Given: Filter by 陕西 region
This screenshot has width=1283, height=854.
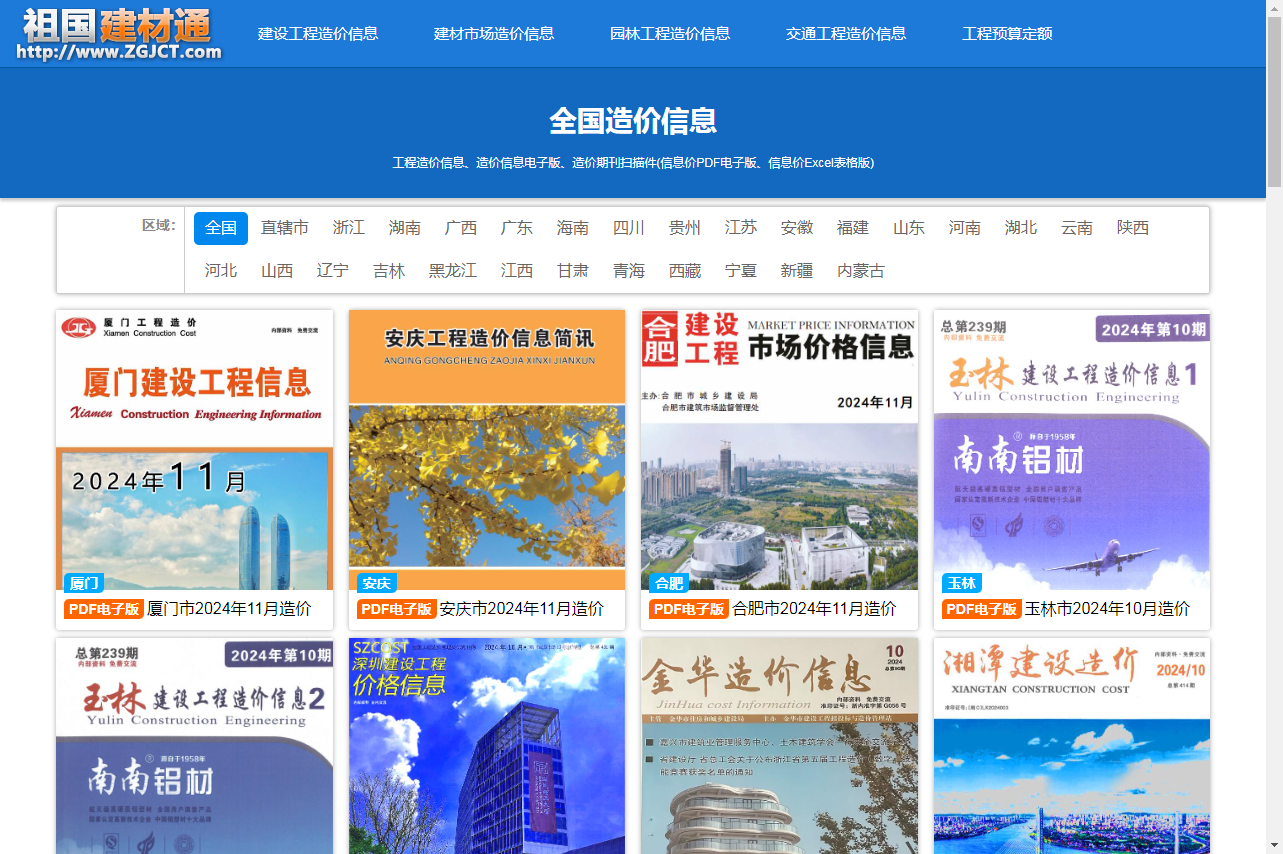Looking at the screenshot, I should 1133,228.
